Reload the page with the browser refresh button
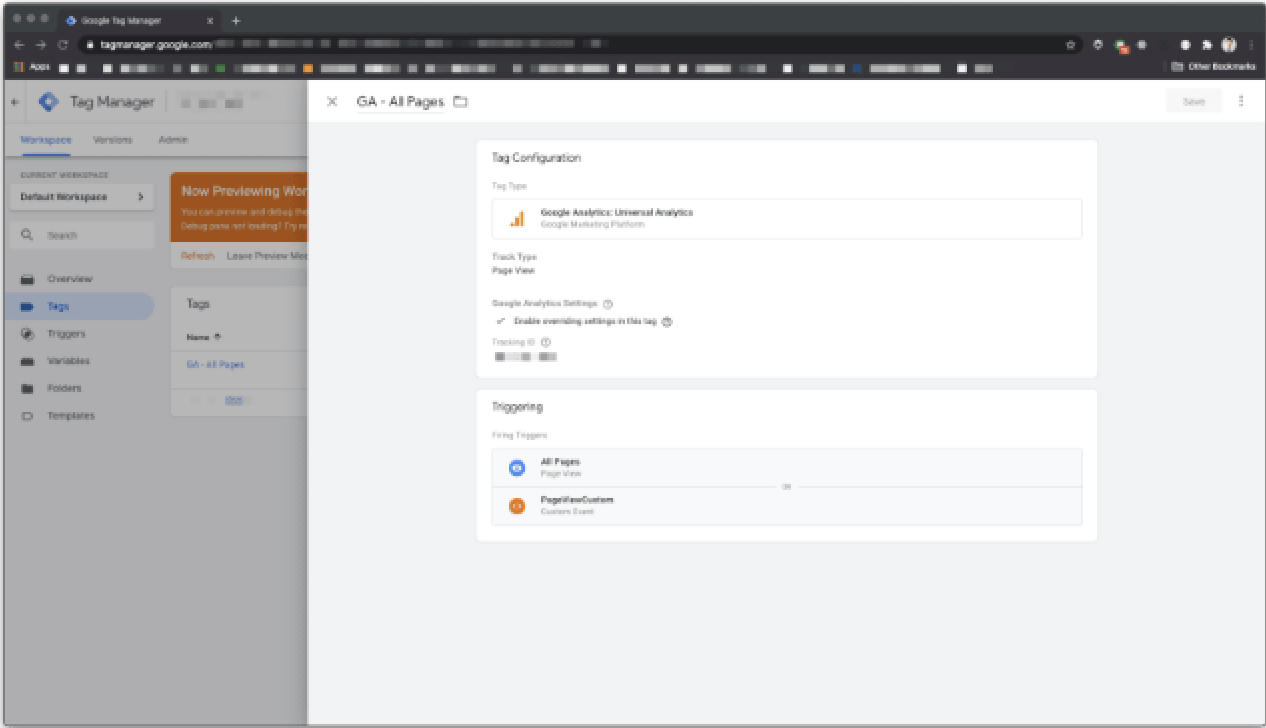The height and width of the screenshot is (728, 1266). coord(63,45)
